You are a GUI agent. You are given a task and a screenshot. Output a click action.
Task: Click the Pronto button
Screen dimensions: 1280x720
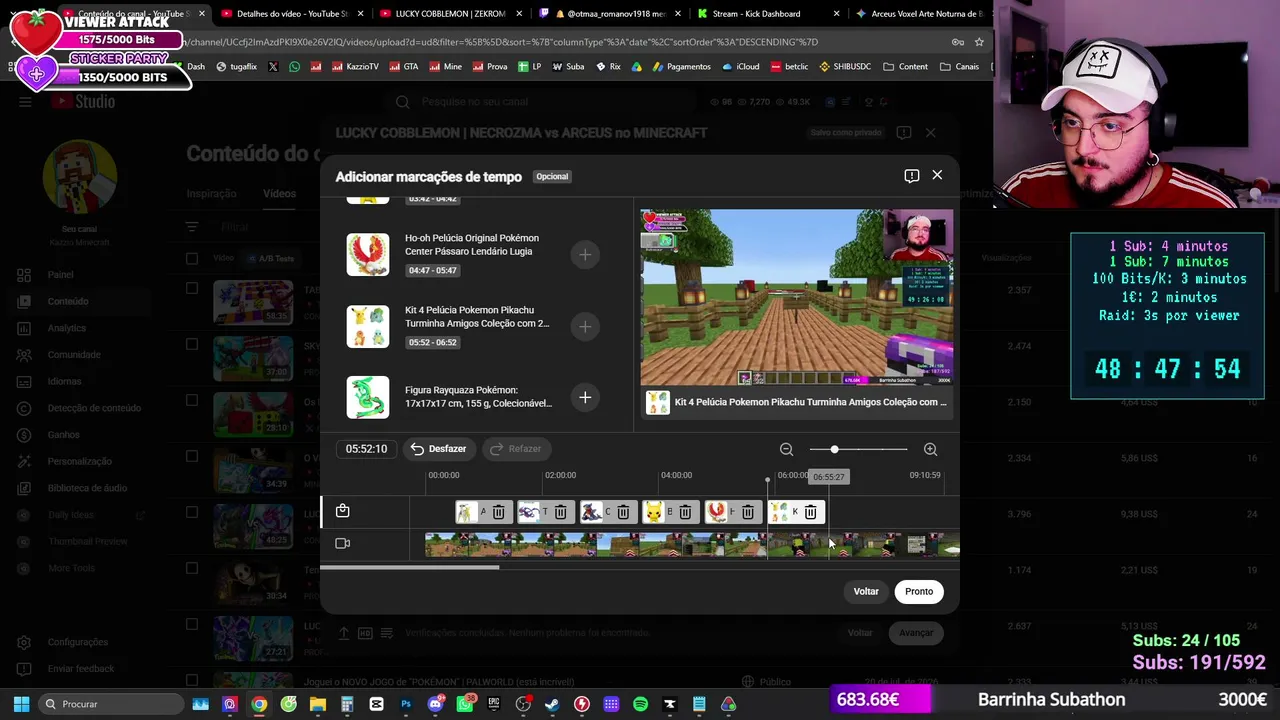pyautogui.click(x=919, y=591)
